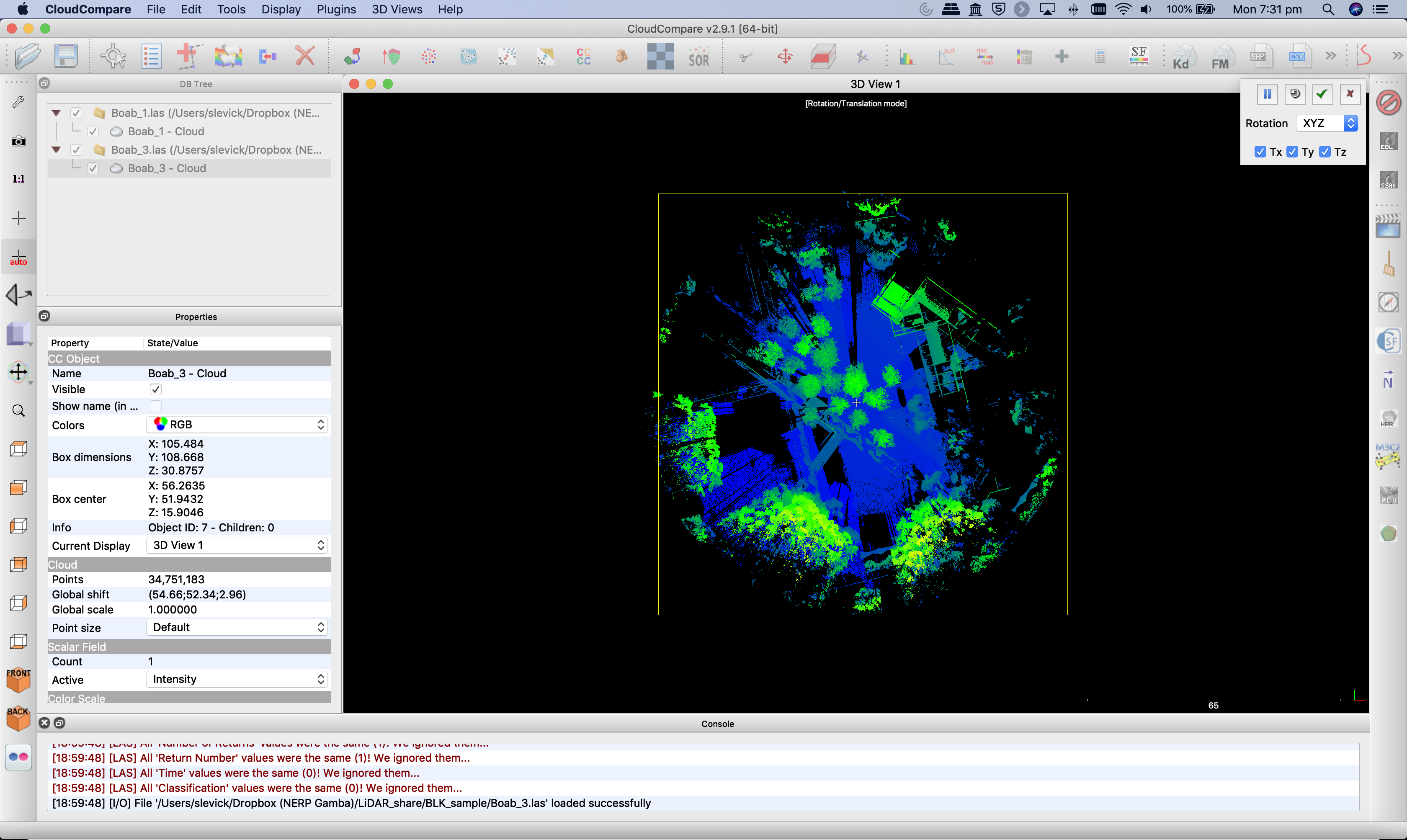Toggle checkbox for Boab_1.las group

click(76, 113)
